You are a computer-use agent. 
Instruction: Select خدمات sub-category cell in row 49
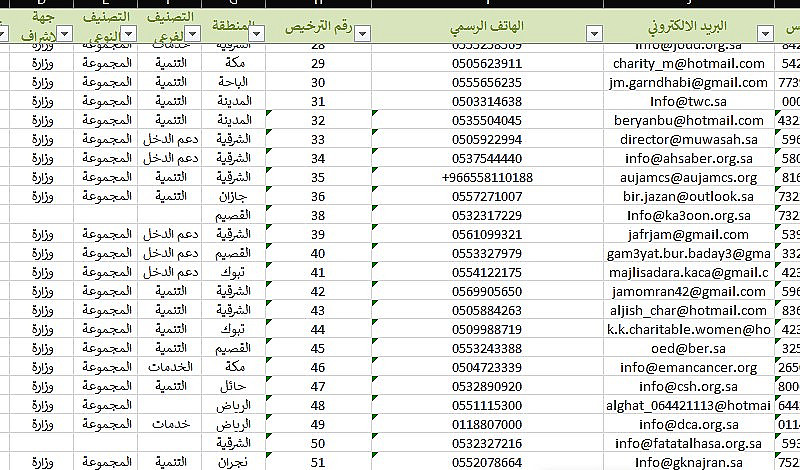pos(170,424)
